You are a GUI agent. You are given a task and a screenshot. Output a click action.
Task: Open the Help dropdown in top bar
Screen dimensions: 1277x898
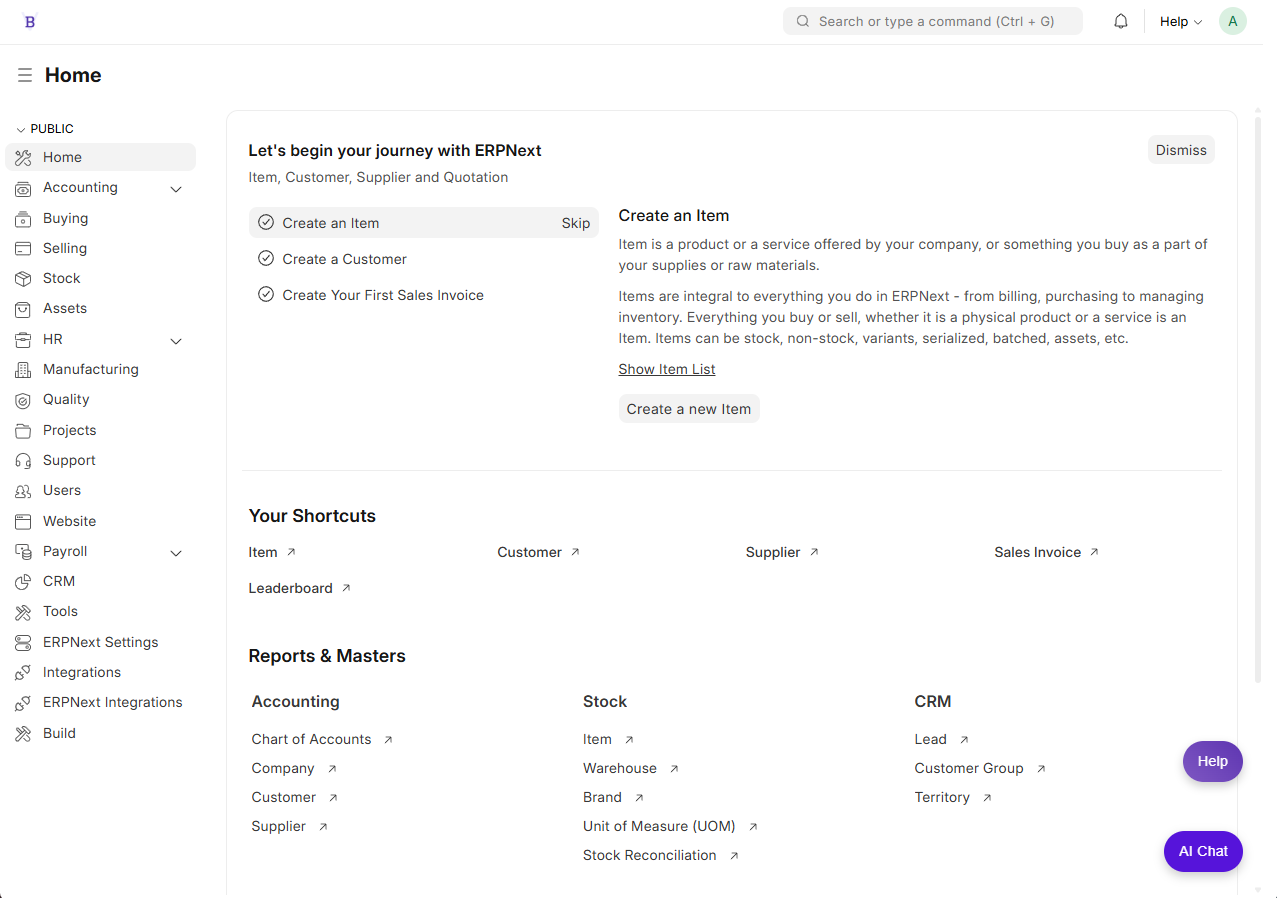[1180, 21]
